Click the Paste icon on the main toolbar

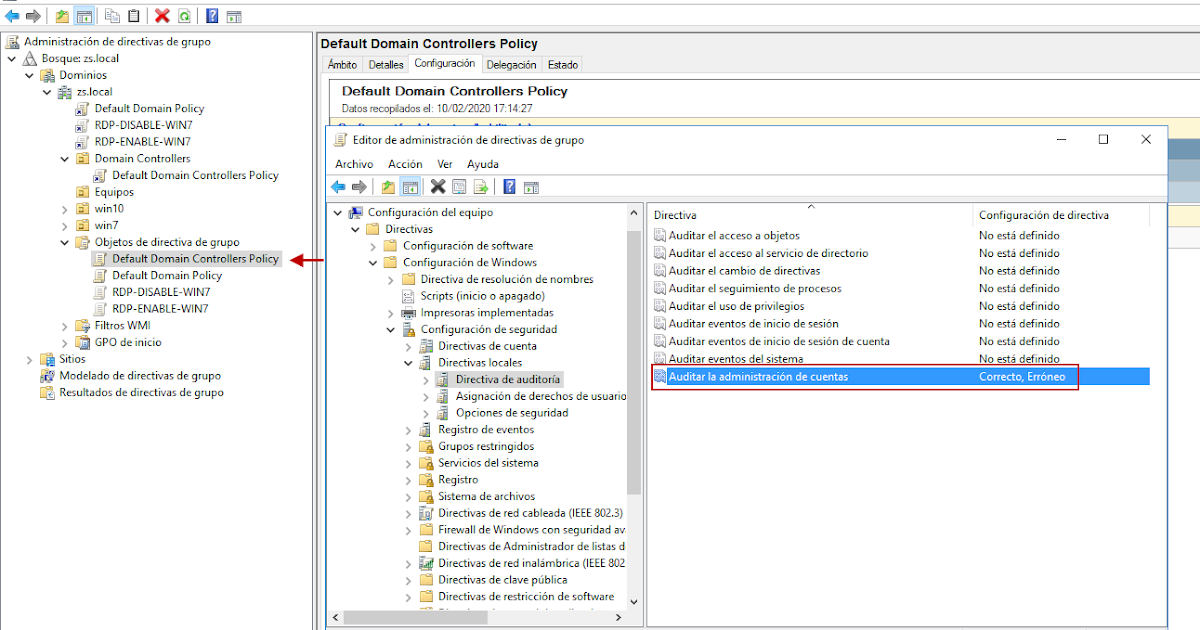coord(131,15)
